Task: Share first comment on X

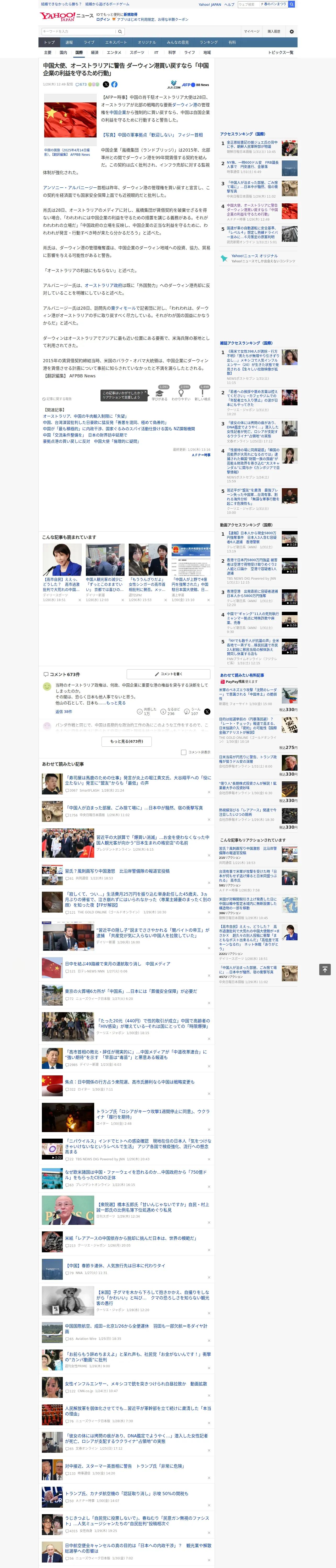Action: coord(207,712)
